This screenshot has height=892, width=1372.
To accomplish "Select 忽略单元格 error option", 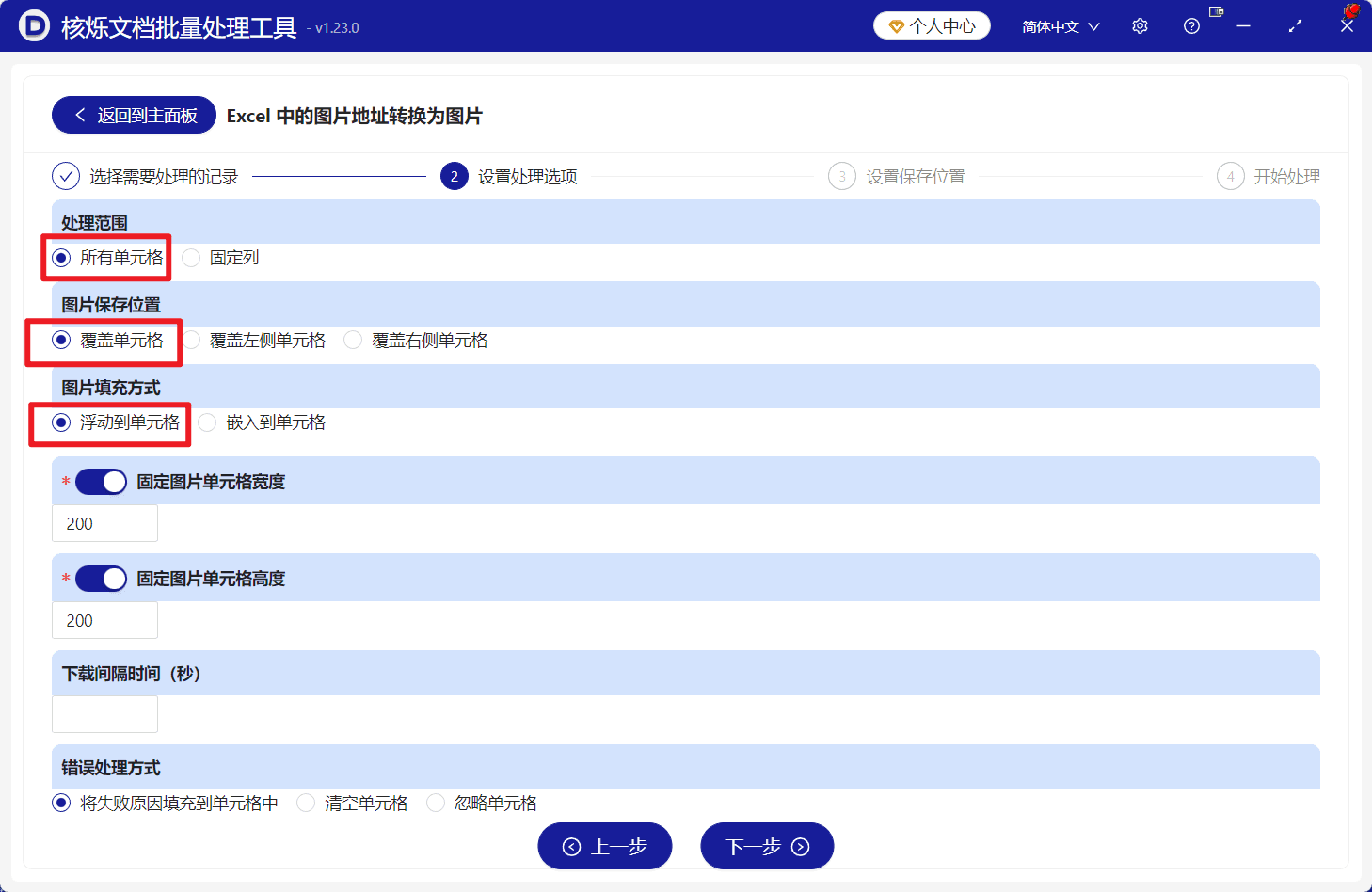I will [x=482, y=803].
